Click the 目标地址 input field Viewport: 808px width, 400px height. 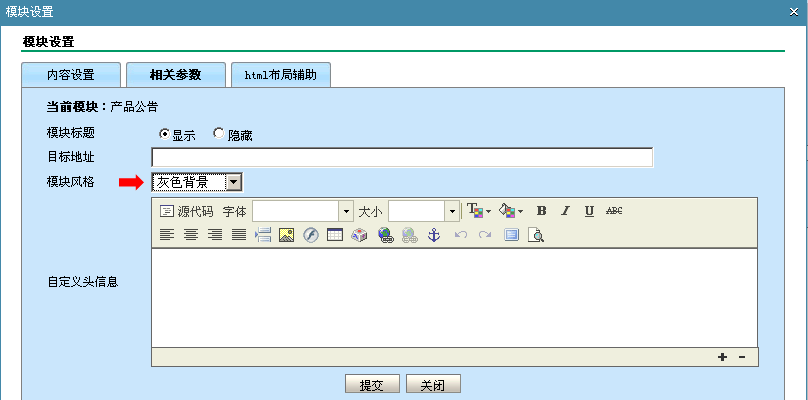402,157
